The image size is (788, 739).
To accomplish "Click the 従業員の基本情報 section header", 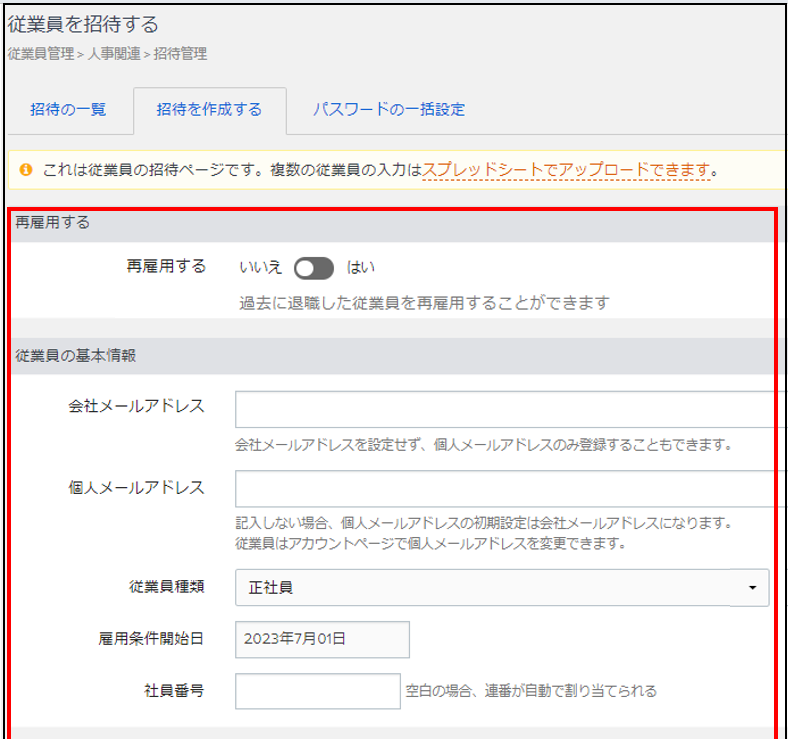I will (x=76, y=354).
